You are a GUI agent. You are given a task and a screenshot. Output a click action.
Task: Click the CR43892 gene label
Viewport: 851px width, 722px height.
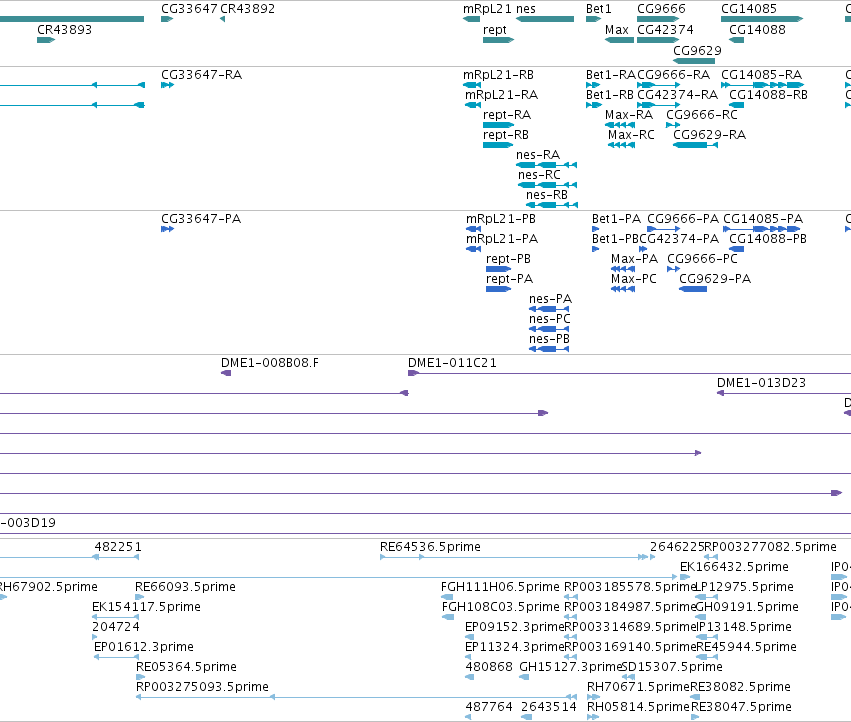point(247,9)
